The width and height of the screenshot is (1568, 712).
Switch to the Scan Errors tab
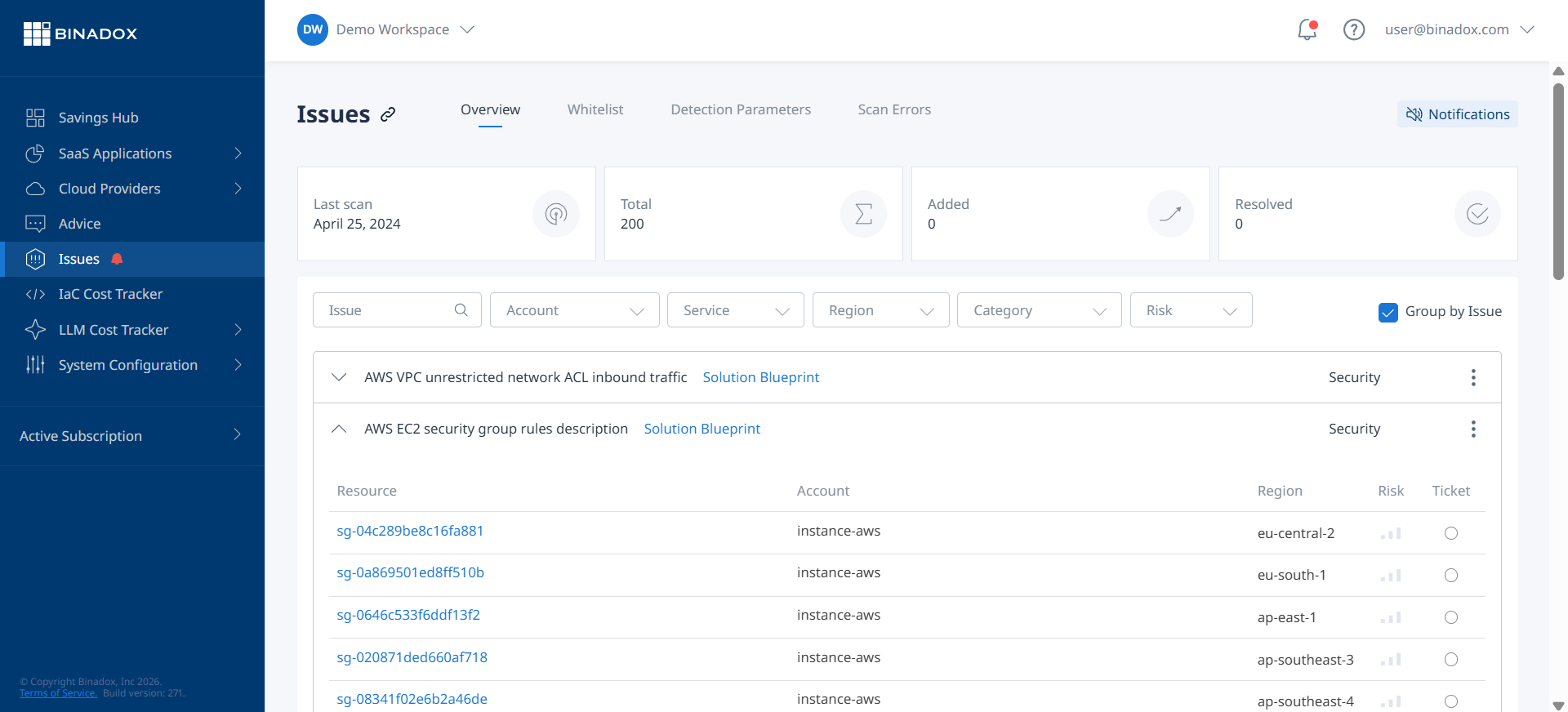(894, 109)
